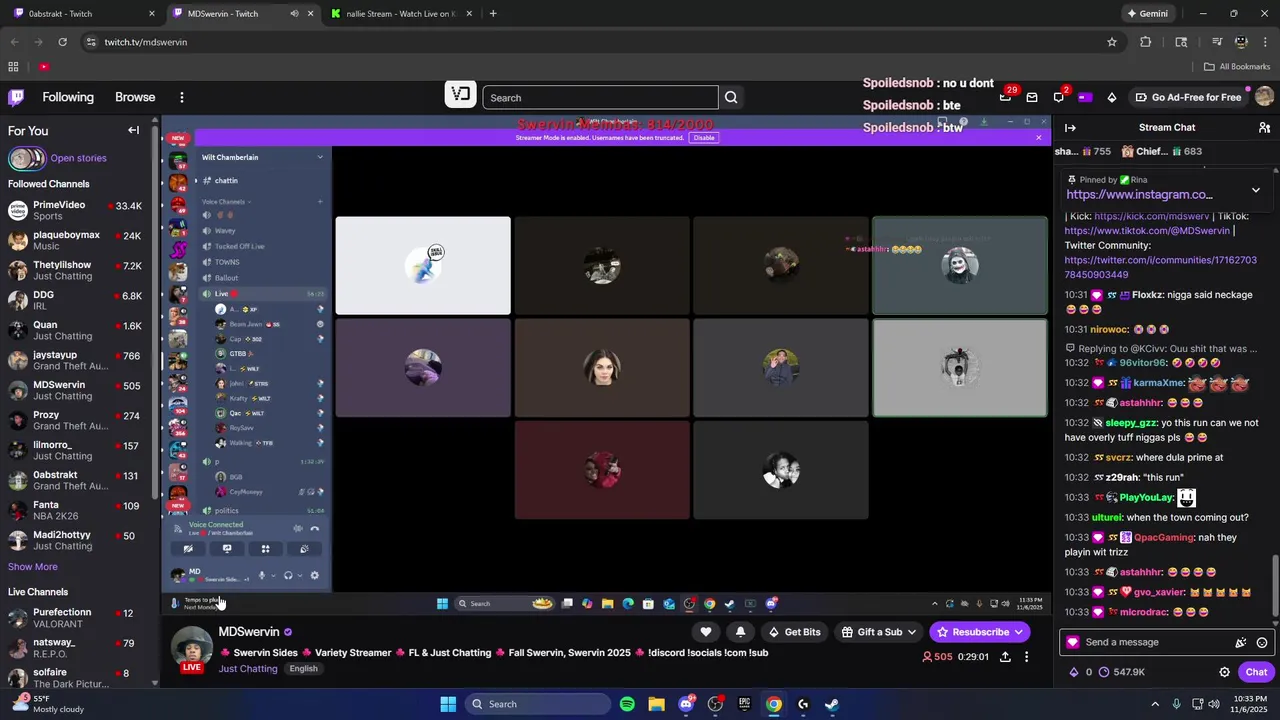Toggle the notification bell for MDSwervin
This screenshot has width=1280, height=720.
740,632
